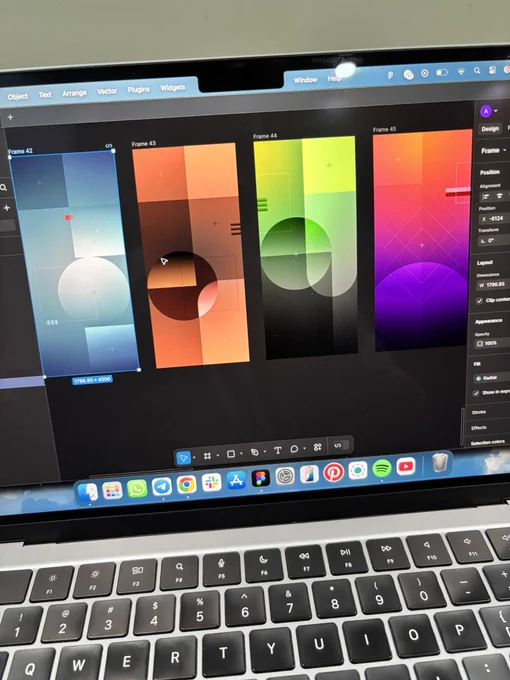Select the Rectangle shape tool
The height and width of the screenshot is (680, 510).
[231, 454]
